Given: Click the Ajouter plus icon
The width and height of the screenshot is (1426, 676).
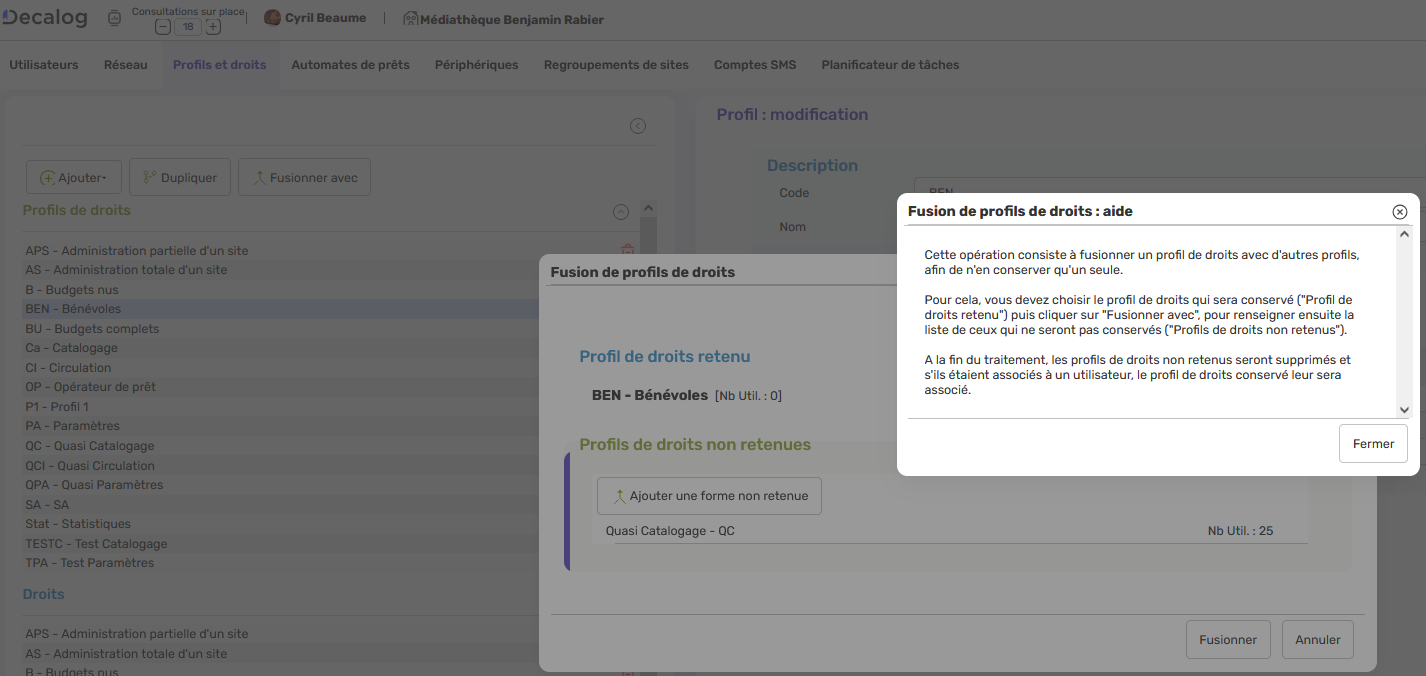Looking at the screenshot, I should tap(47, 176).
